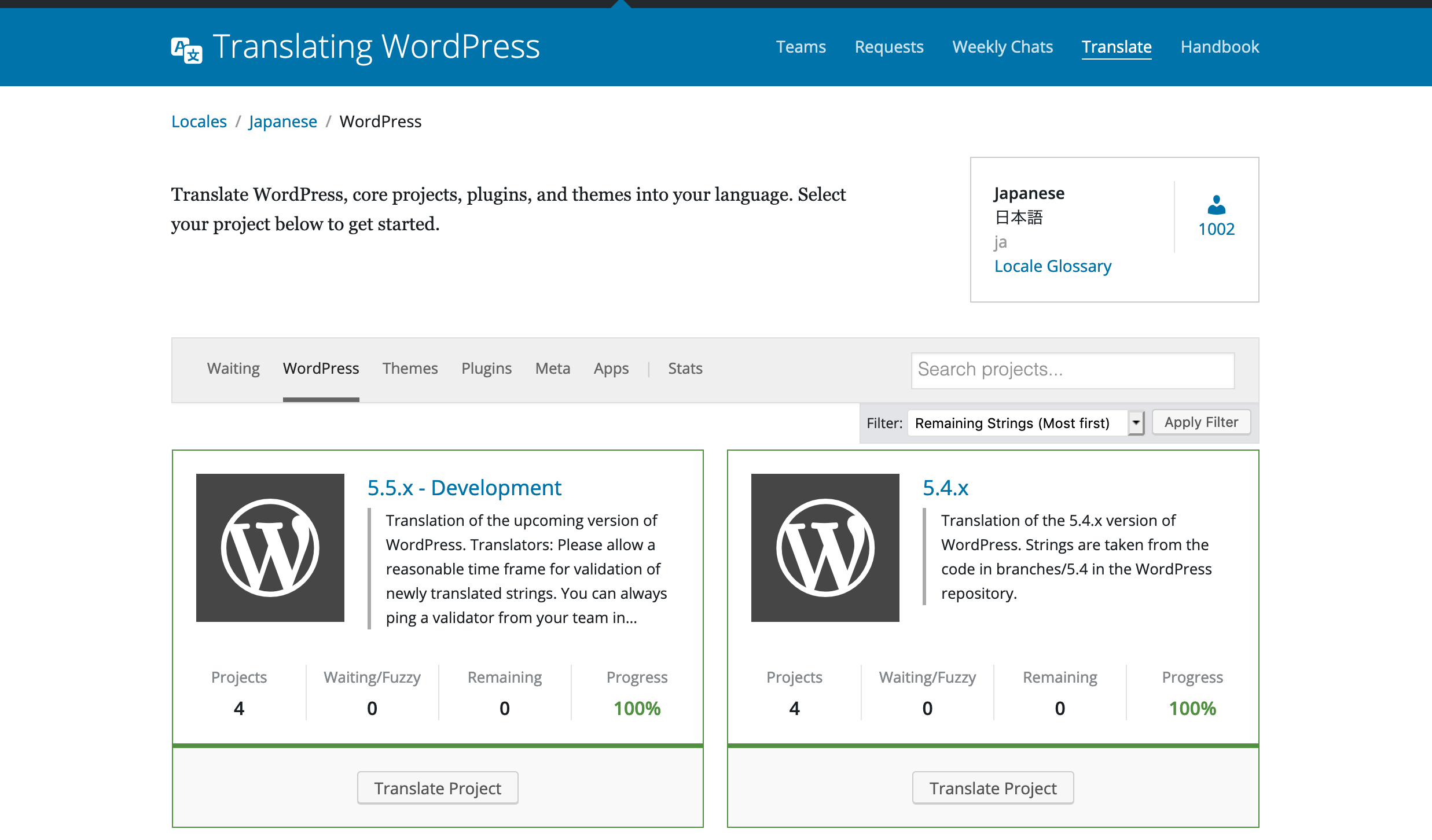
Task: Focus the Search projects field
Action: pyautogui.click(x=1072, y=370)
